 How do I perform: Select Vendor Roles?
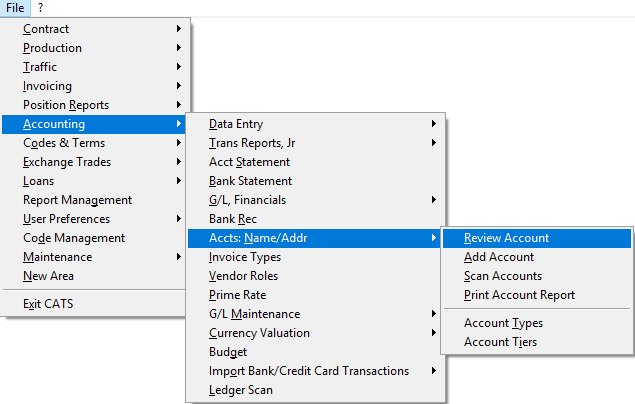click(x=314, y=276)
